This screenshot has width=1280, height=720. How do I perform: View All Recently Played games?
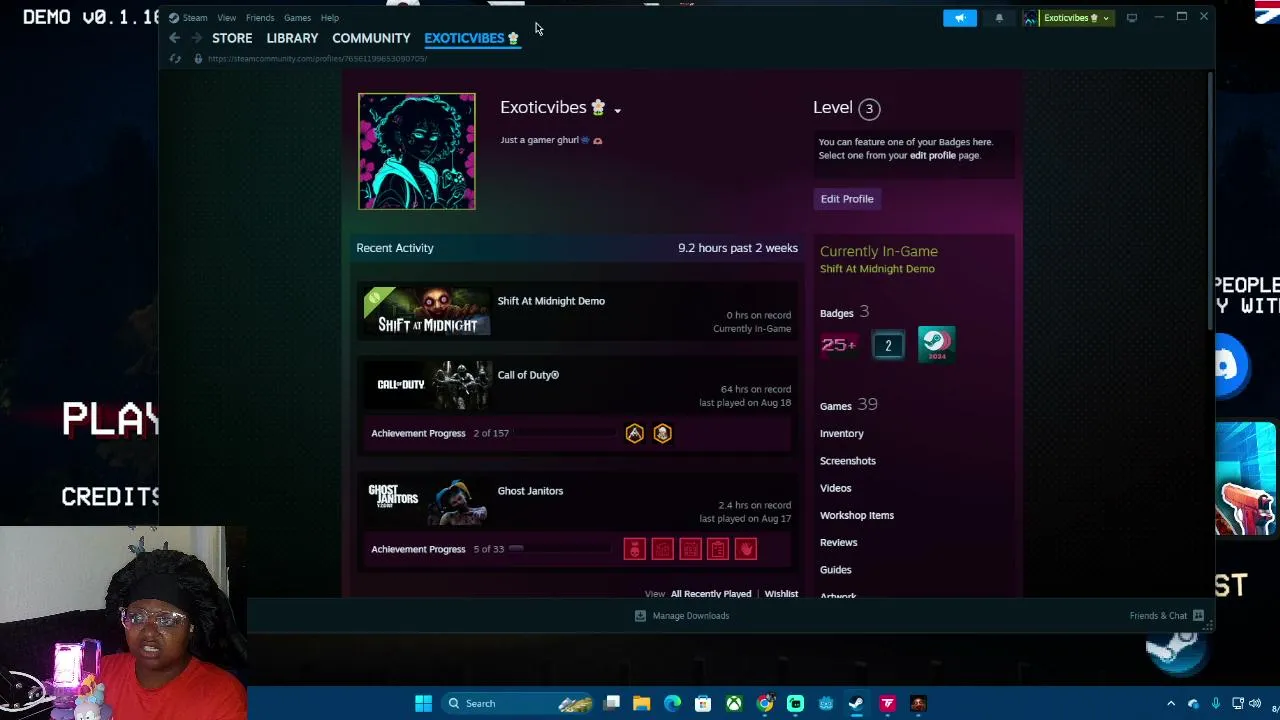(x=711, y=594)
